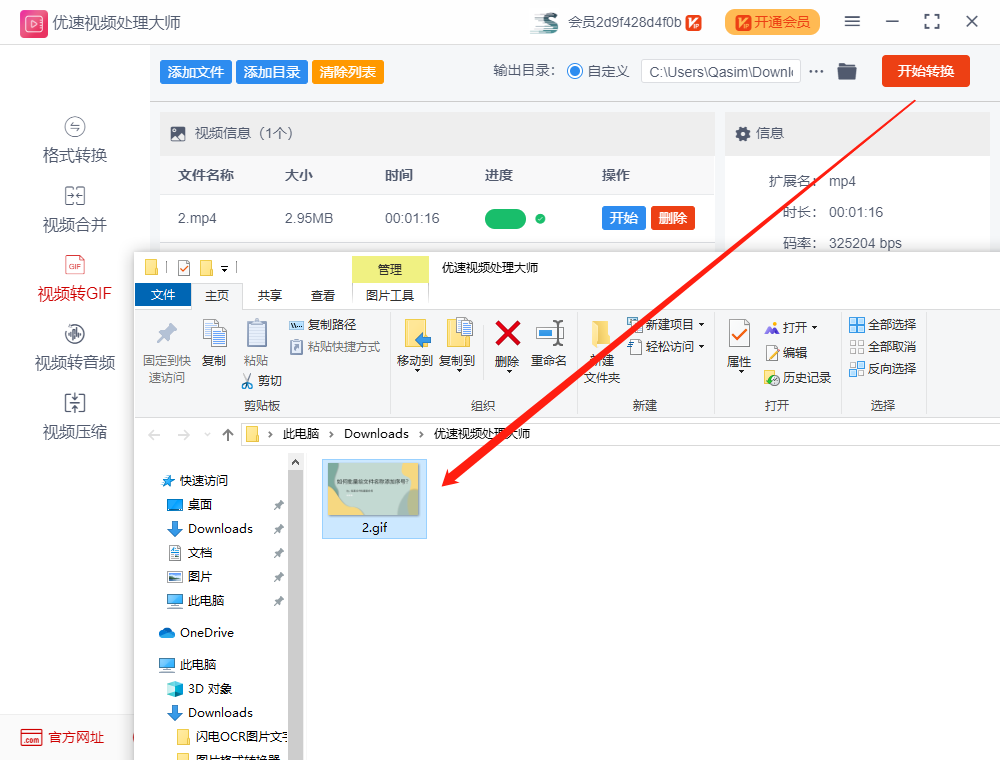Open the 文件 tab in Explorer ribbon
Screen dimensions: 1000x760
163,295
